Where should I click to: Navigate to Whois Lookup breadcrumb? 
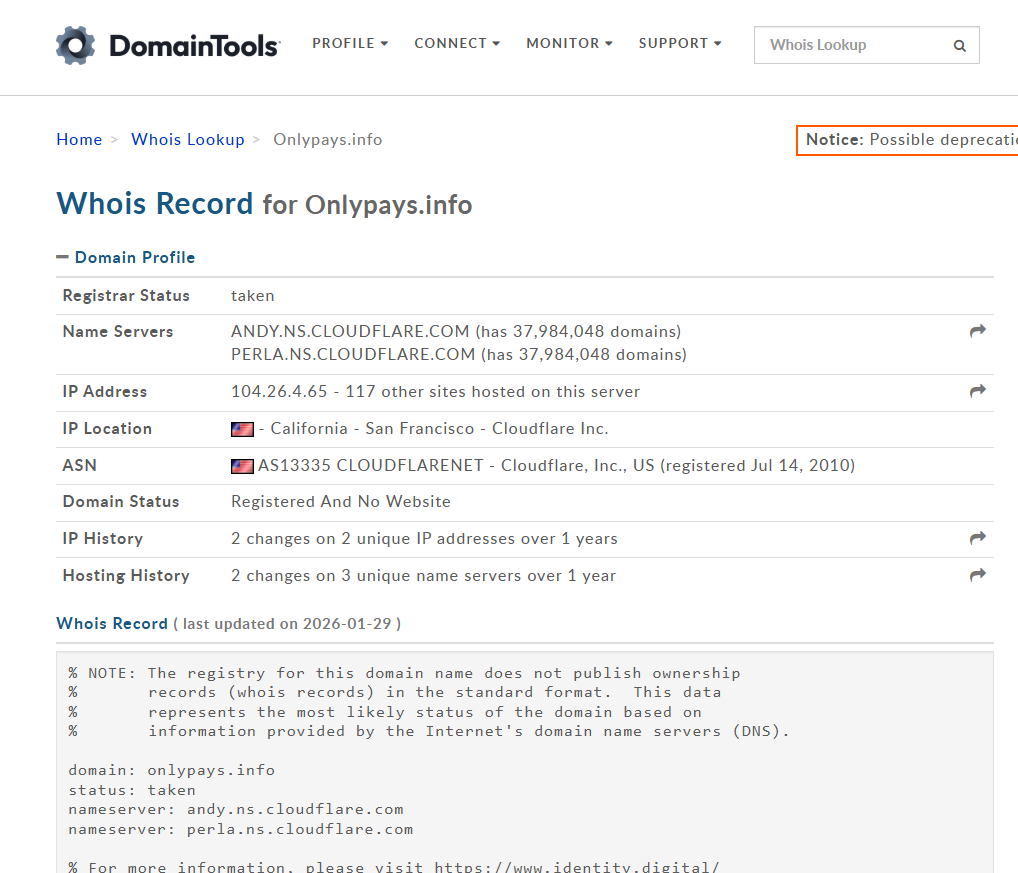[x=187, y=139]
